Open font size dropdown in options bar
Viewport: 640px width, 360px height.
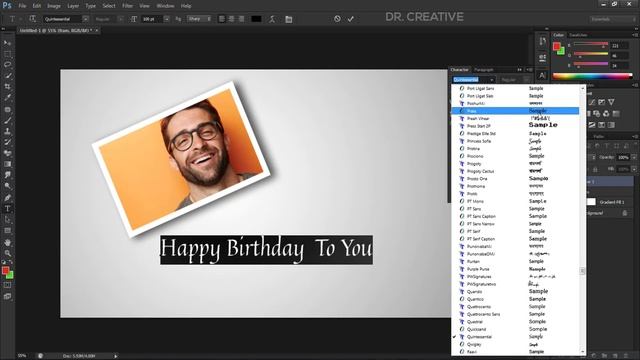tap(167, 19)
